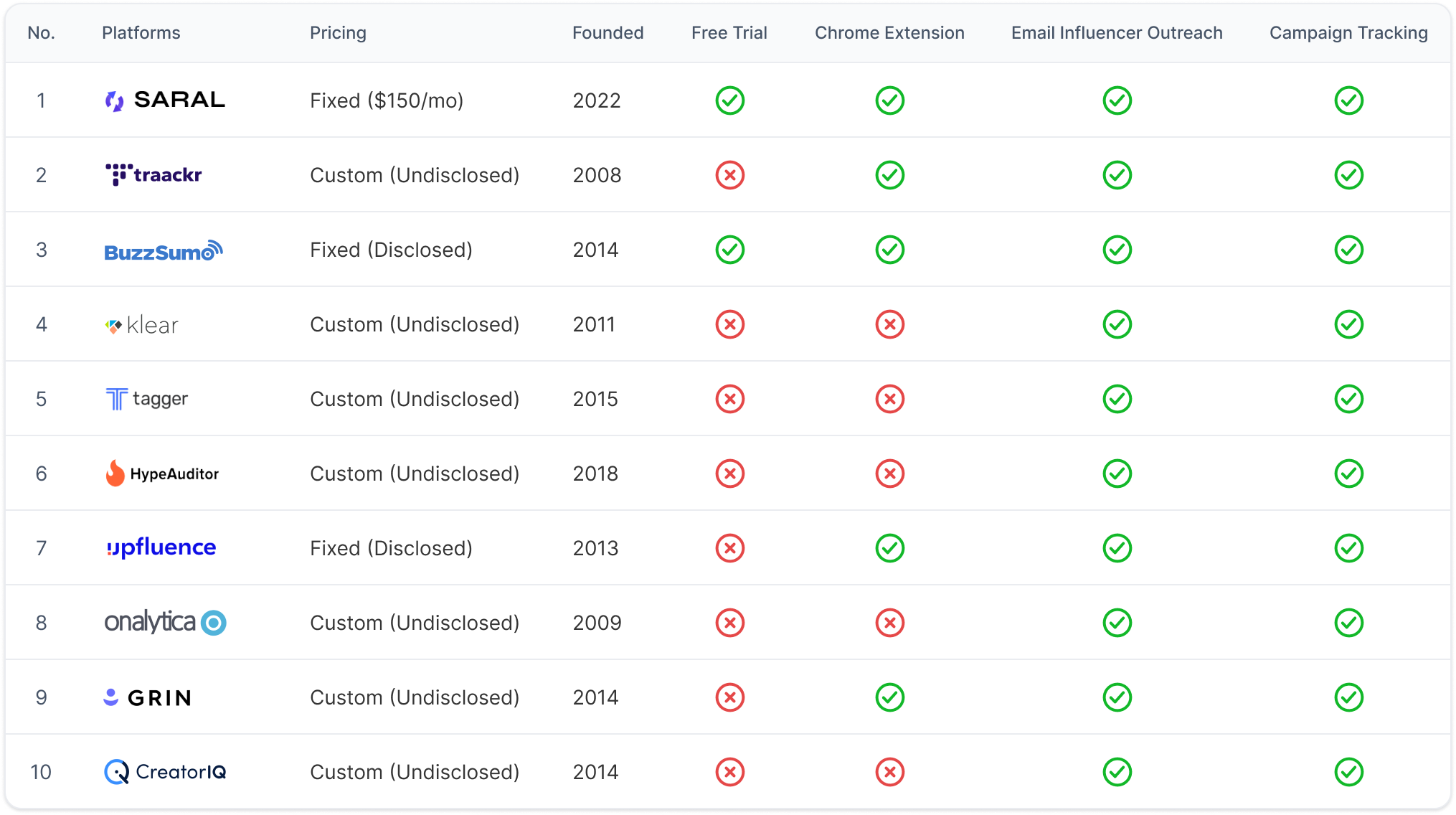Click tagger's Email Influencer Outreach checkmark

1117,399
